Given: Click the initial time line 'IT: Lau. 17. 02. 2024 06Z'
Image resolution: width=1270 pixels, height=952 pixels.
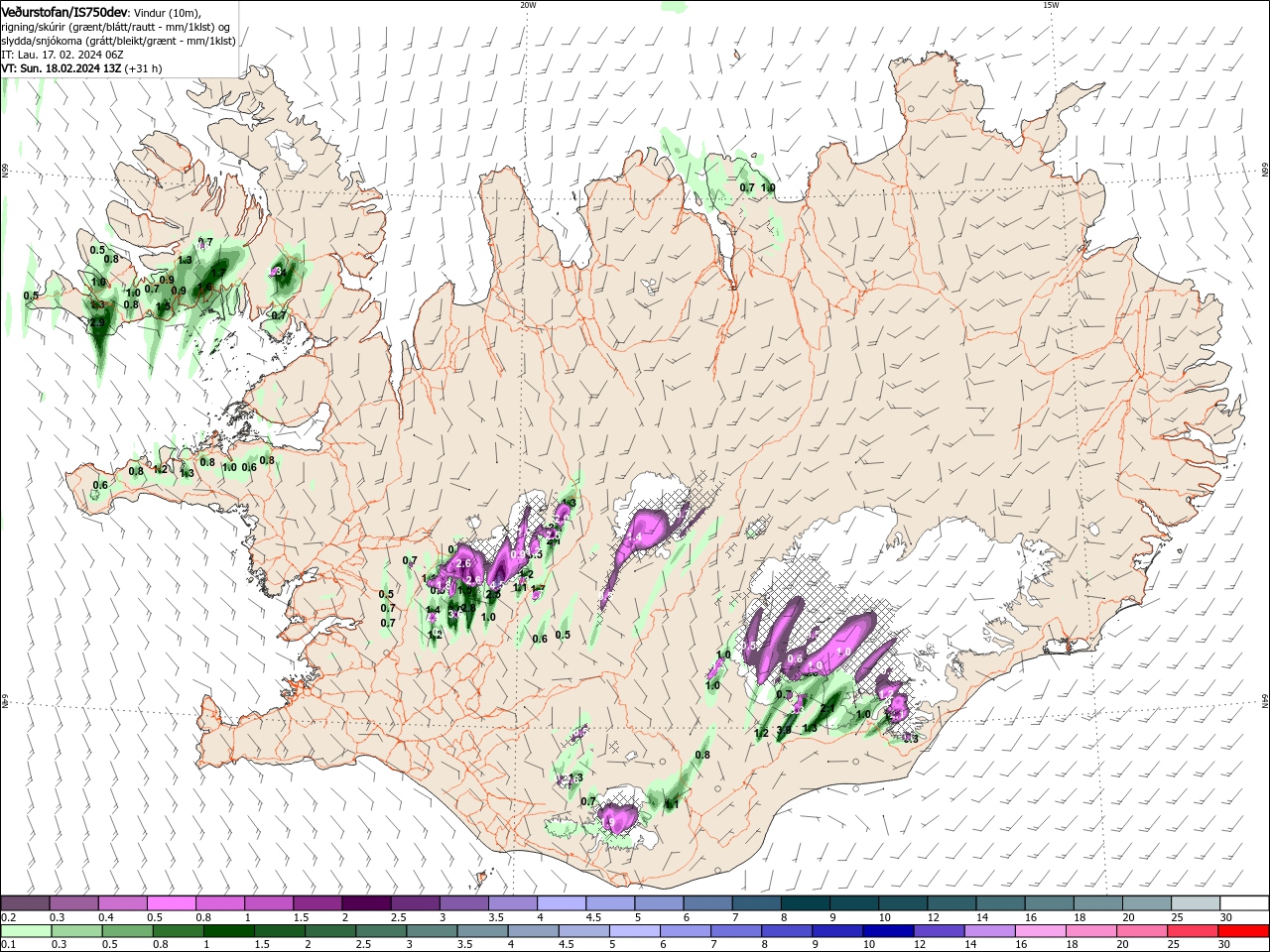Looking at the screenshot, I should [x=62, y=55].
